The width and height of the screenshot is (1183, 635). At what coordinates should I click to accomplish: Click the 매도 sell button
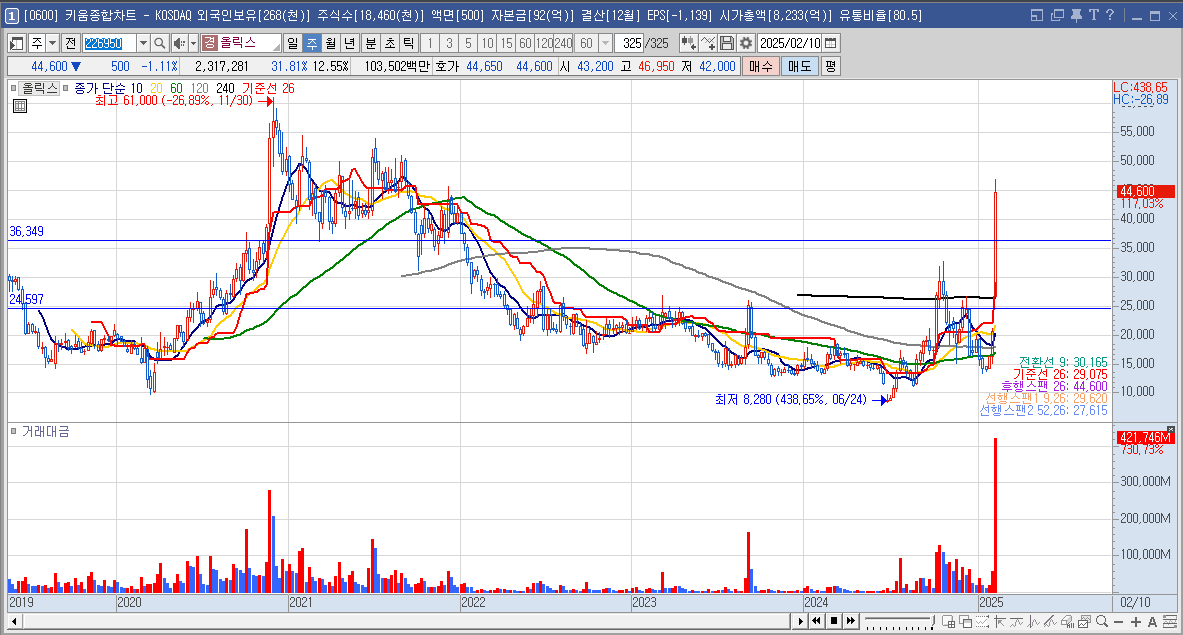799,66
